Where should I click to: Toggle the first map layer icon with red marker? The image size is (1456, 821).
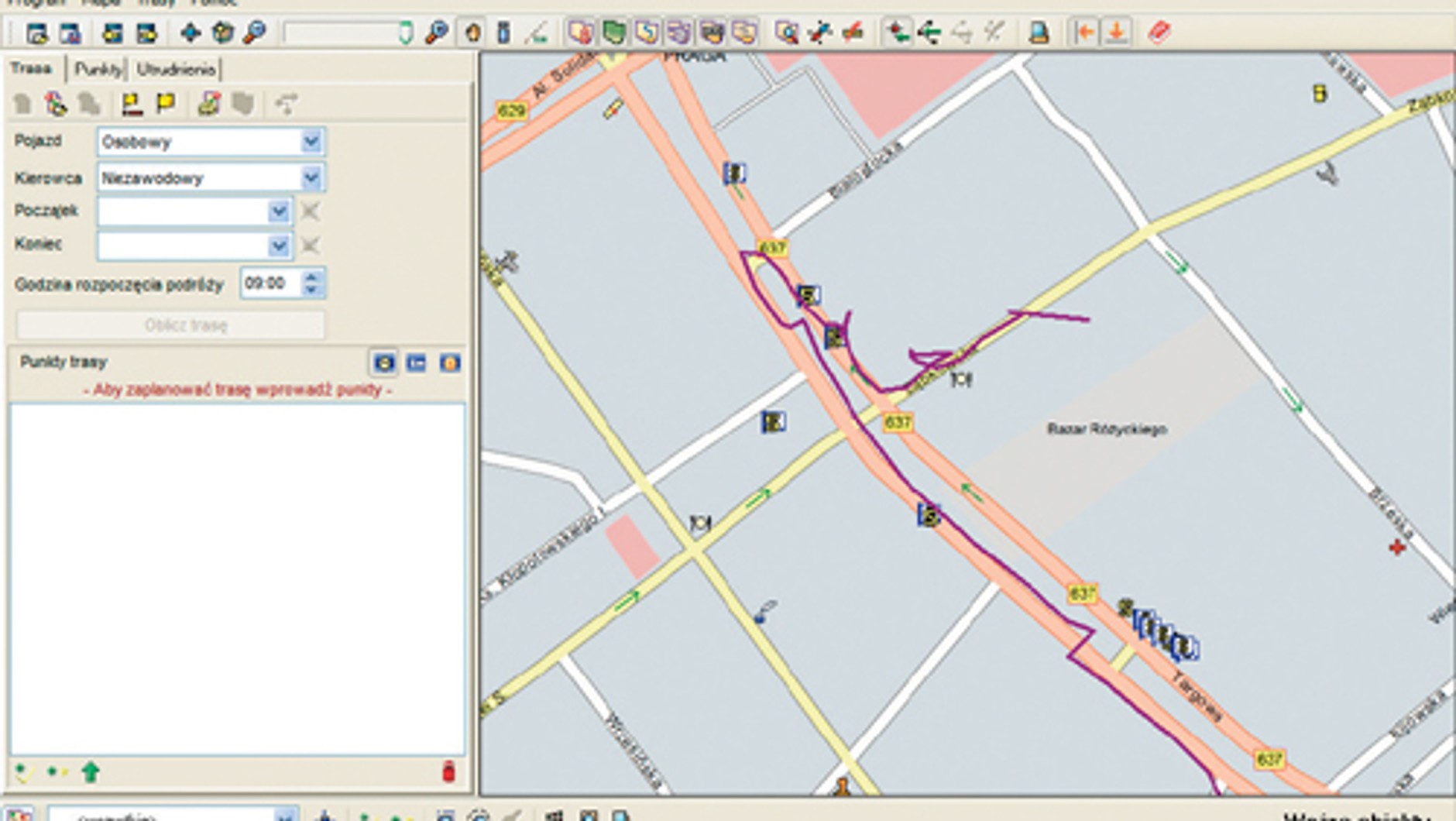[x=580, y=33]
